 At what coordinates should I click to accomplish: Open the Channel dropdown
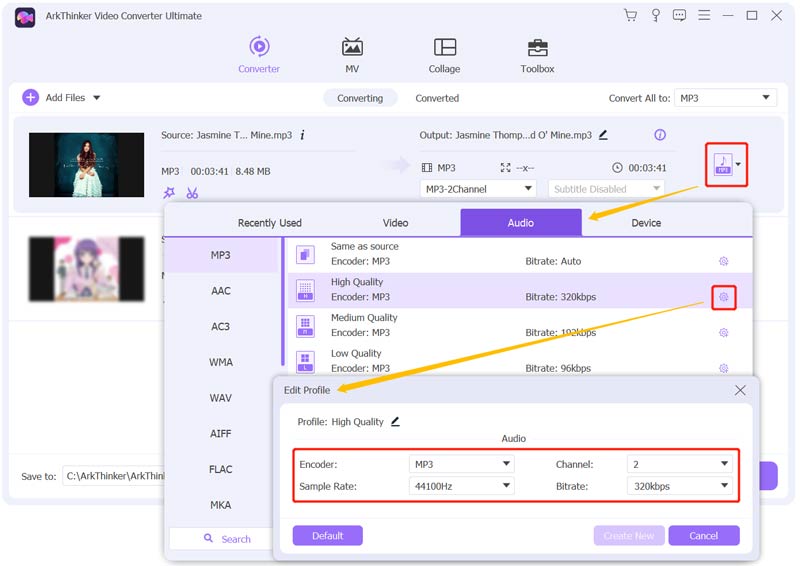679,464
